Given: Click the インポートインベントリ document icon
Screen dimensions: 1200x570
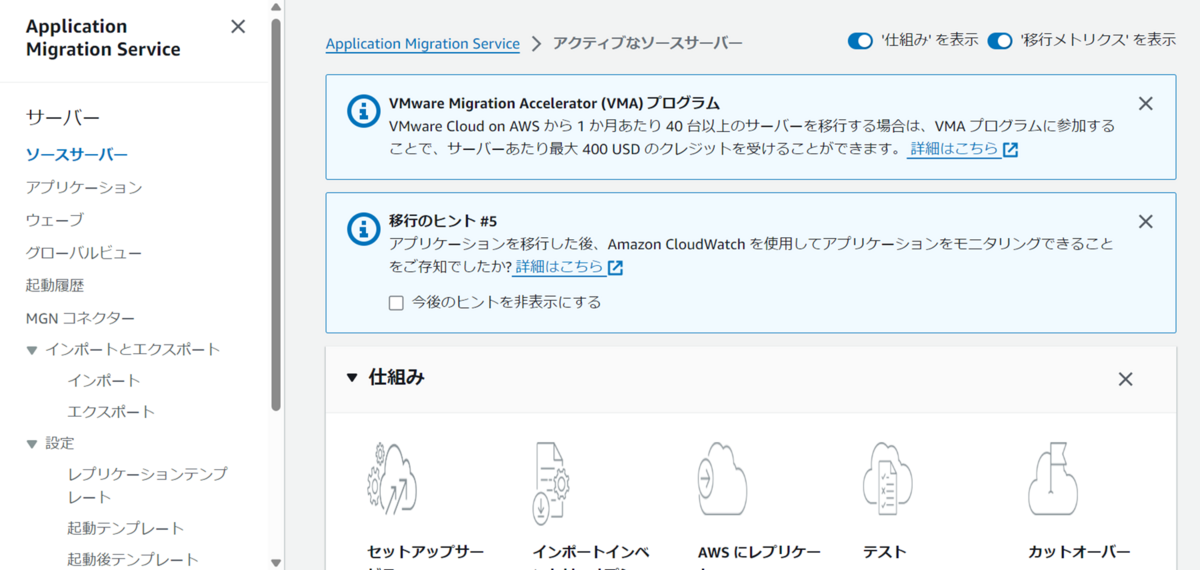Looking at the screenshot, I should [552, 482].
